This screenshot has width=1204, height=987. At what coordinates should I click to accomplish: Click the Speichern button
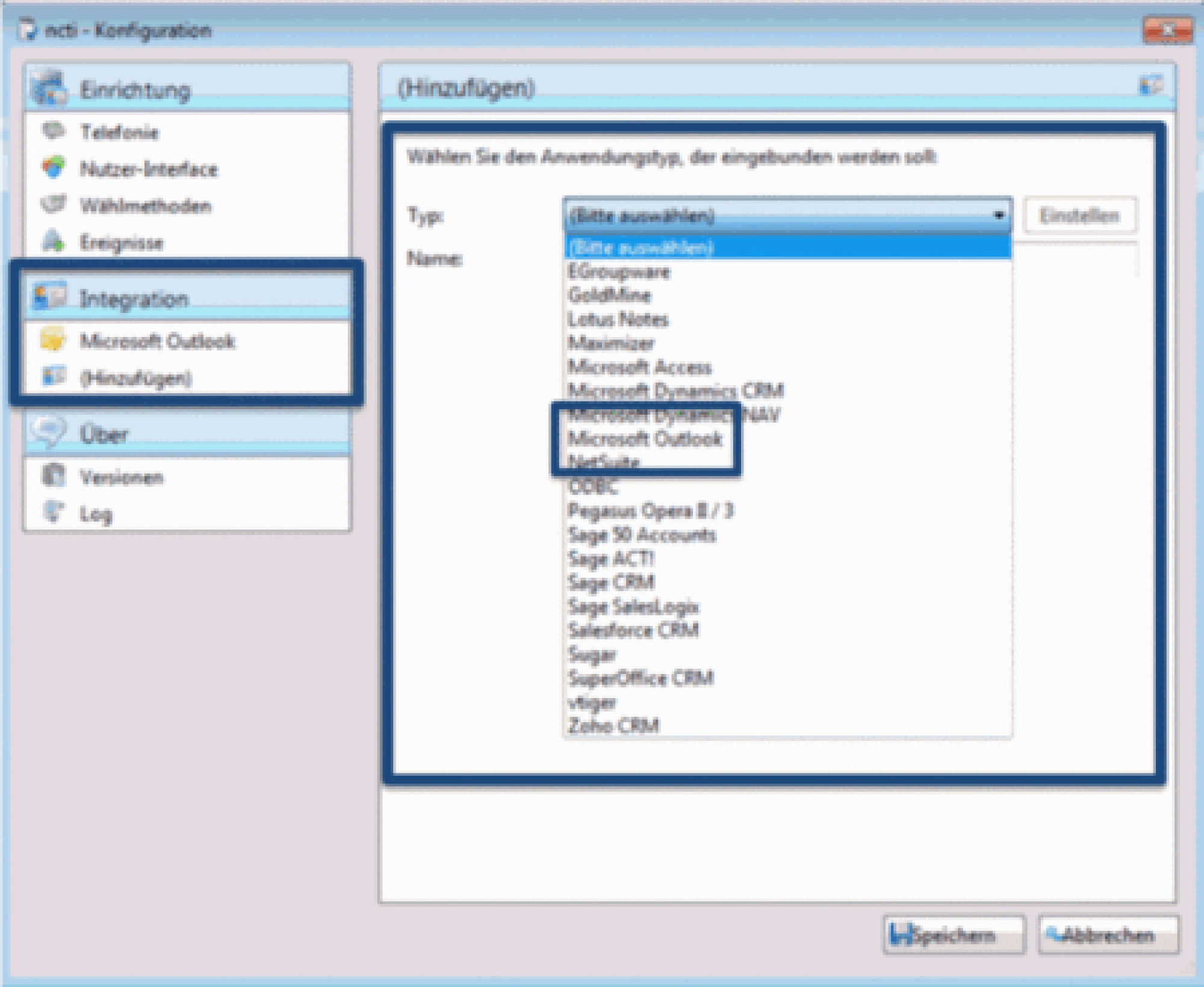point(953,935)
